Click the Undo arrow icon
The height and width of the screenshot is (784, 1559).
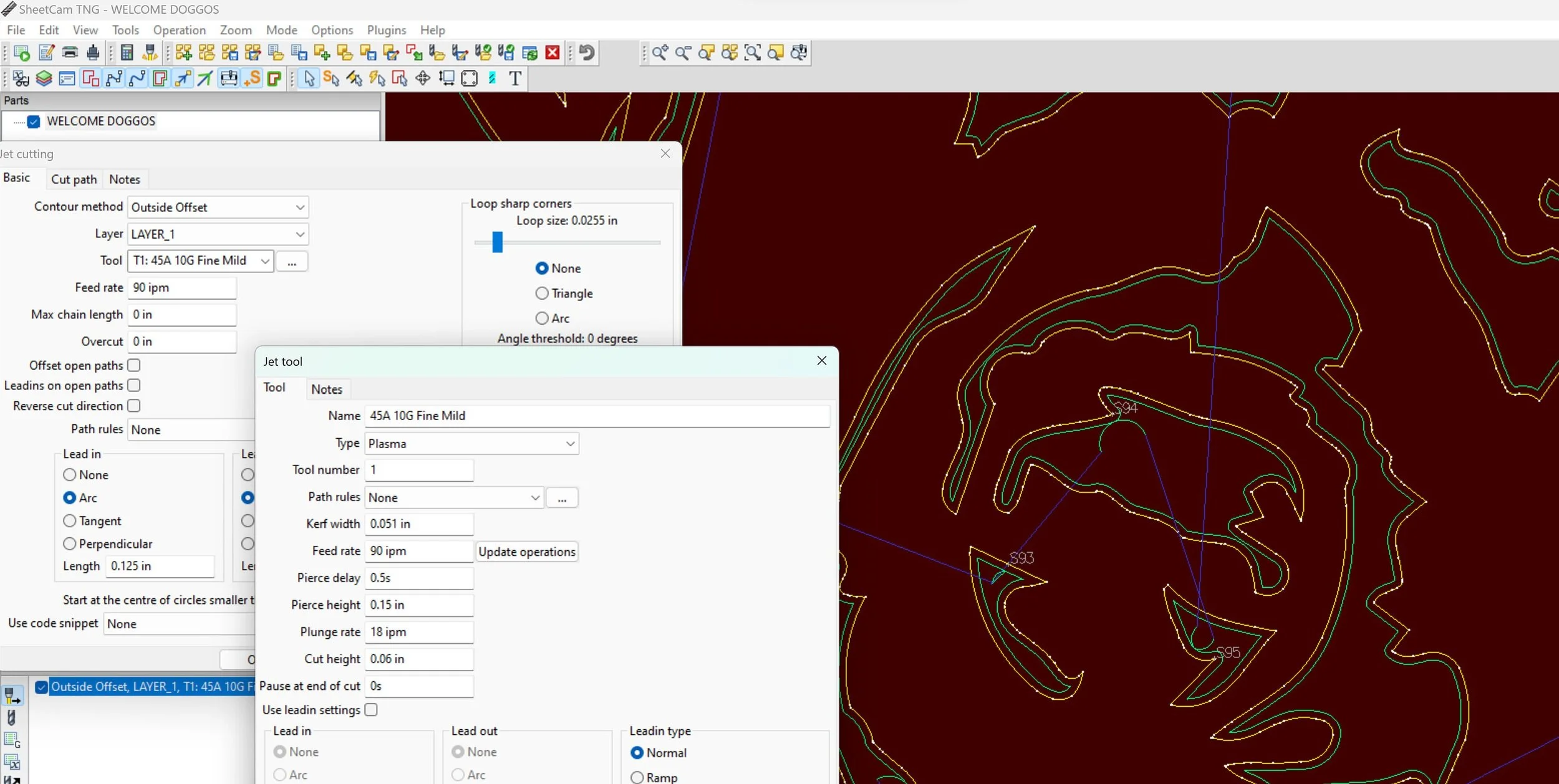587,53
